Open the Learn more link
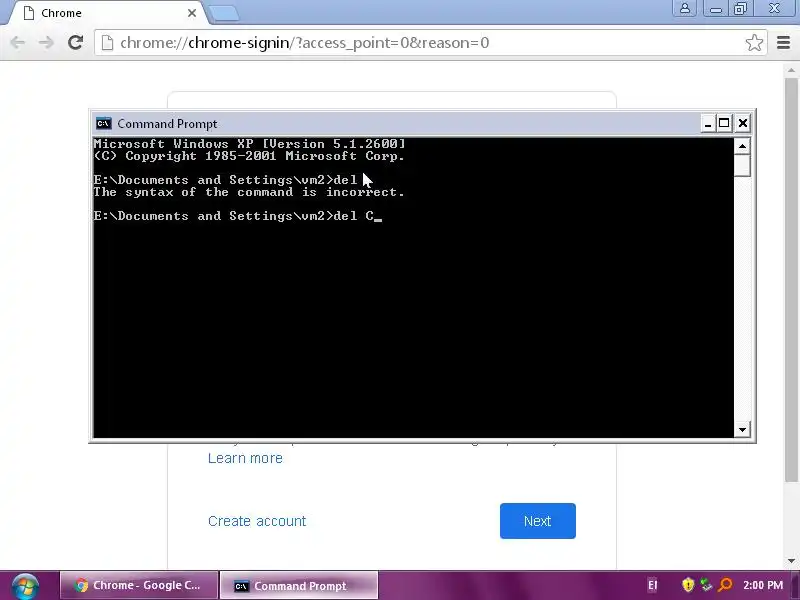 click(x=245, y=458)
